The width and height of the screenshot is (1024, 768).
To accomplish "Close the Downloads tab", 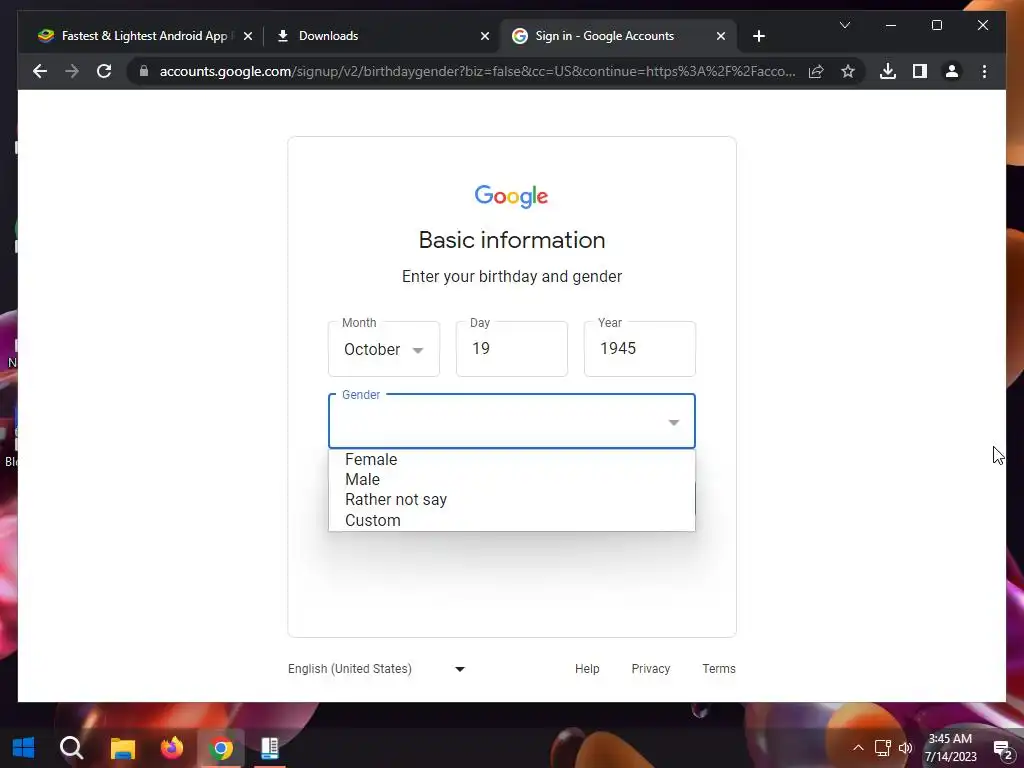I will tap(485, 36).
